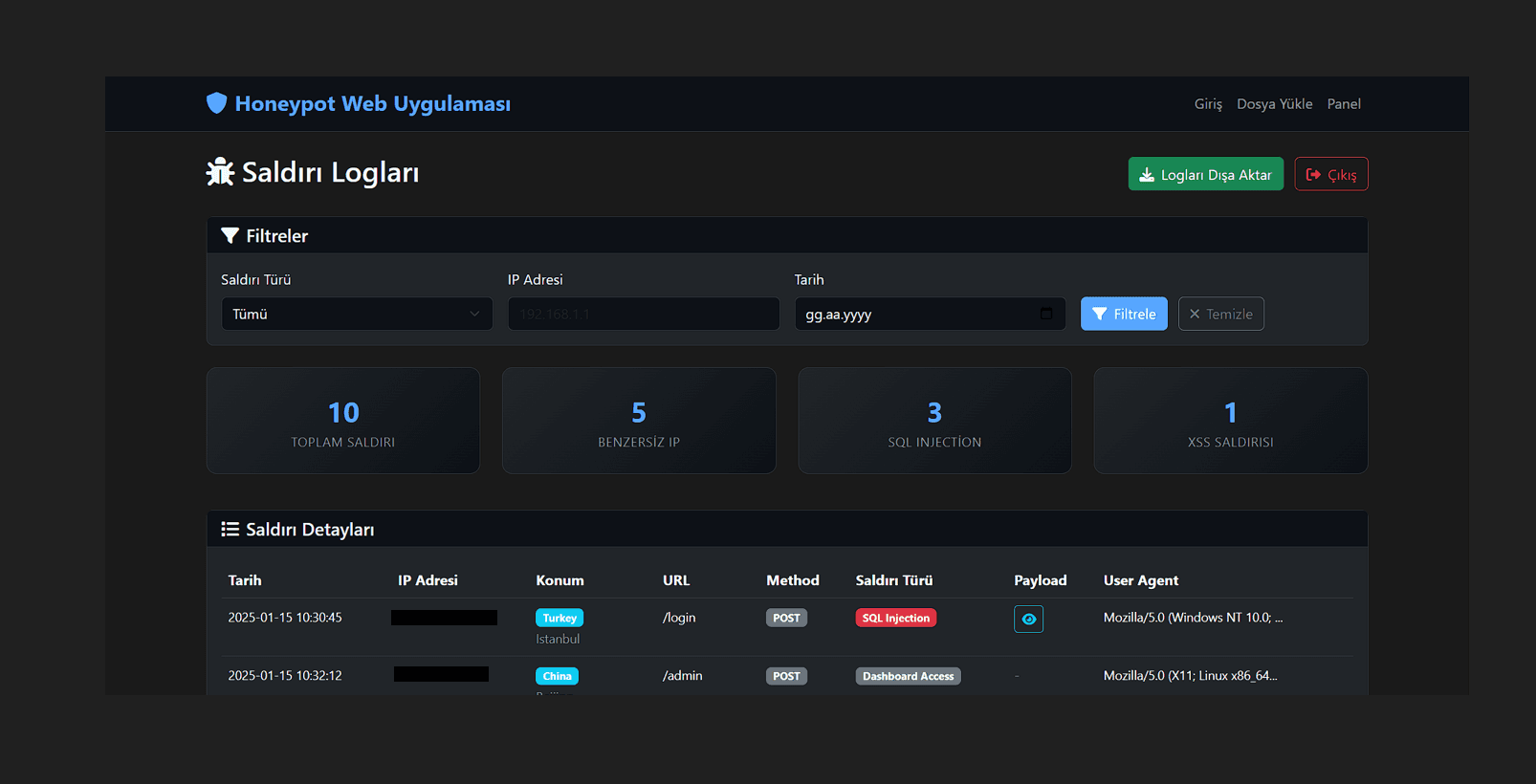Open the Giriş navigation link
The image size is (1536, 784).
[x=1208, y=103]
